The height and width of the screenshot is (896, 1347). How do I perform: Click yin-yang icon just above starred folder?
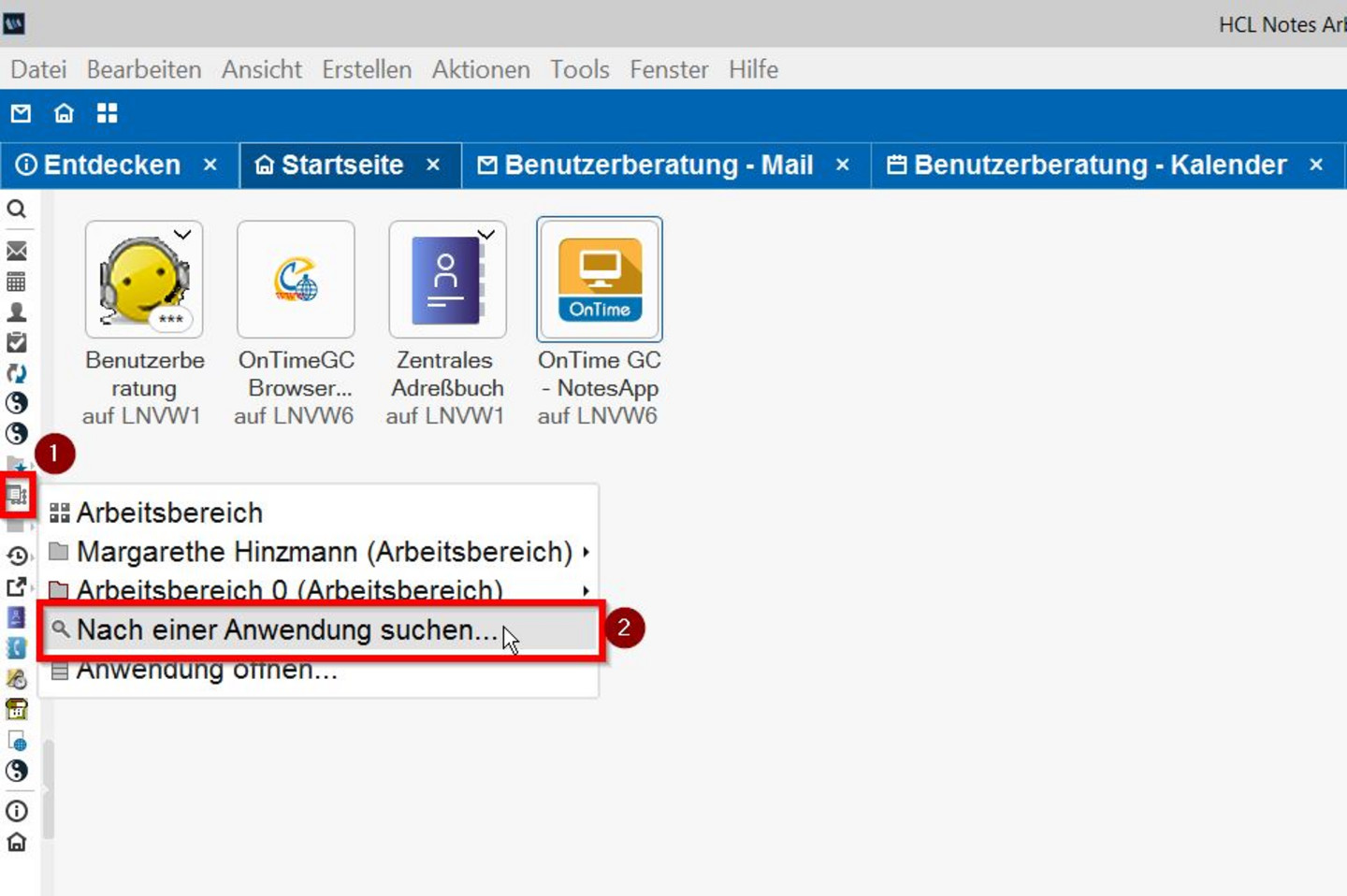pyautogui.click(x=16, y=434)
